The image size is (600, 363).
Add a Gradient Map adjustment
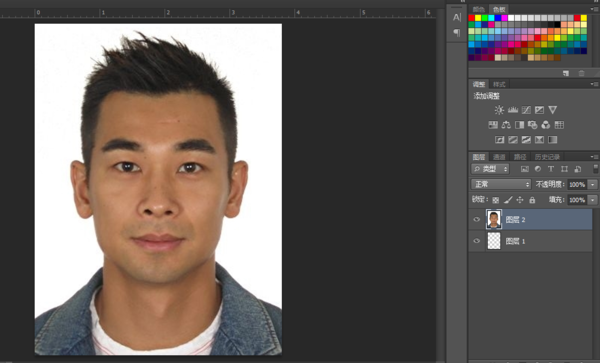tap(553, 140)
